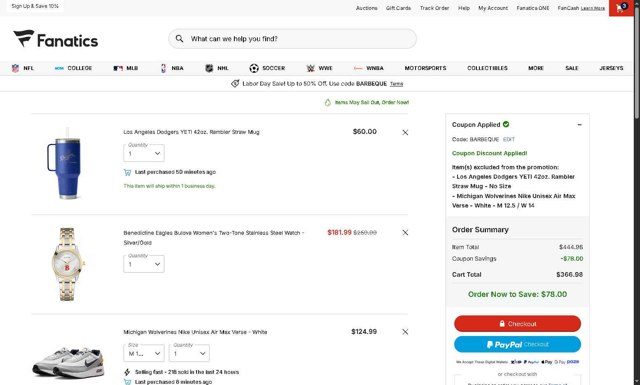The image size is (640, 385).
Task: Remove the Michigan Air Max Verse shoes
Action: click(405, 332)
